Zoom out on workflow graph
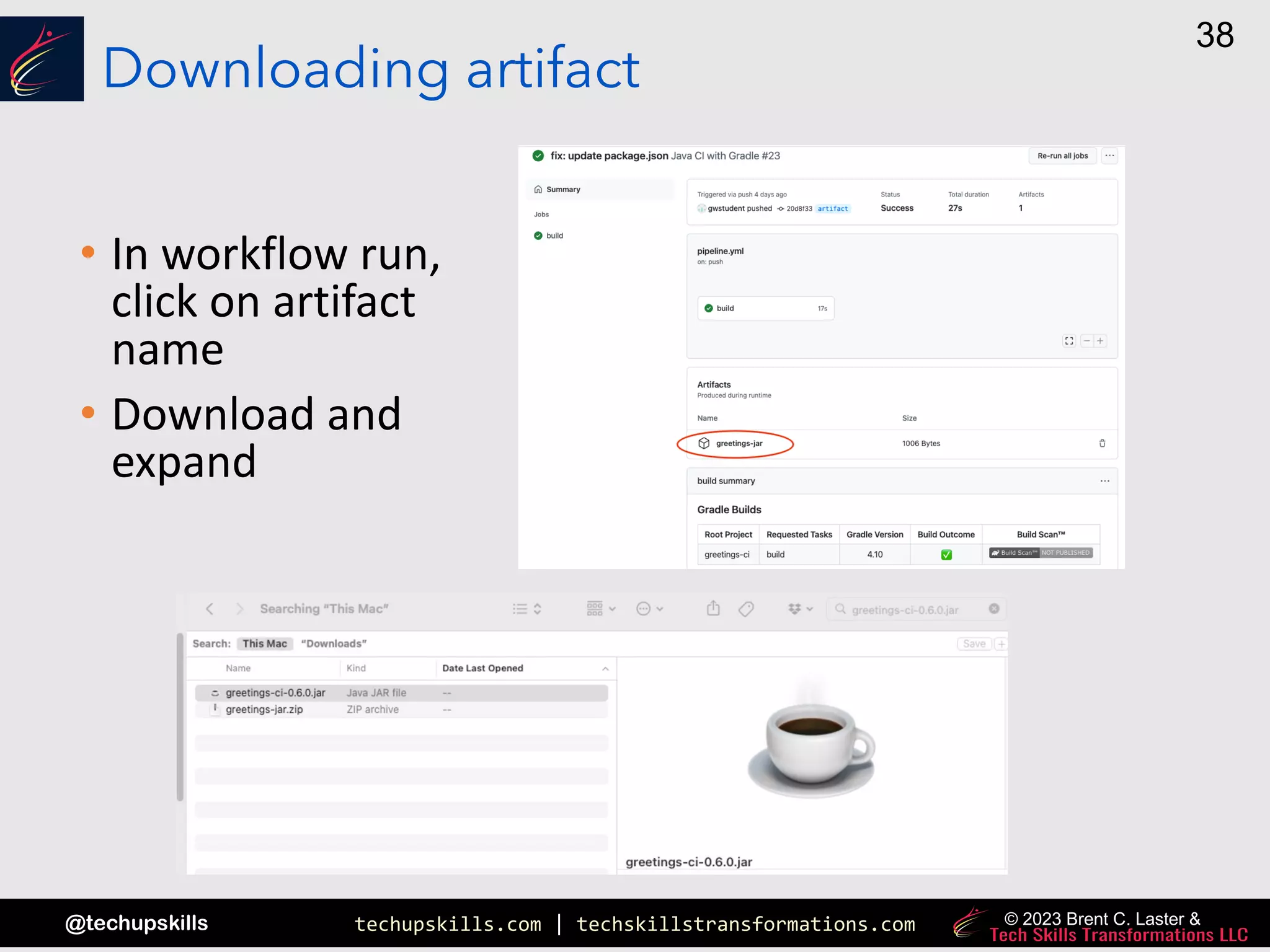Image resolution: width=1270 pixels, height=952 pixels. click(x=1086, y=341)
